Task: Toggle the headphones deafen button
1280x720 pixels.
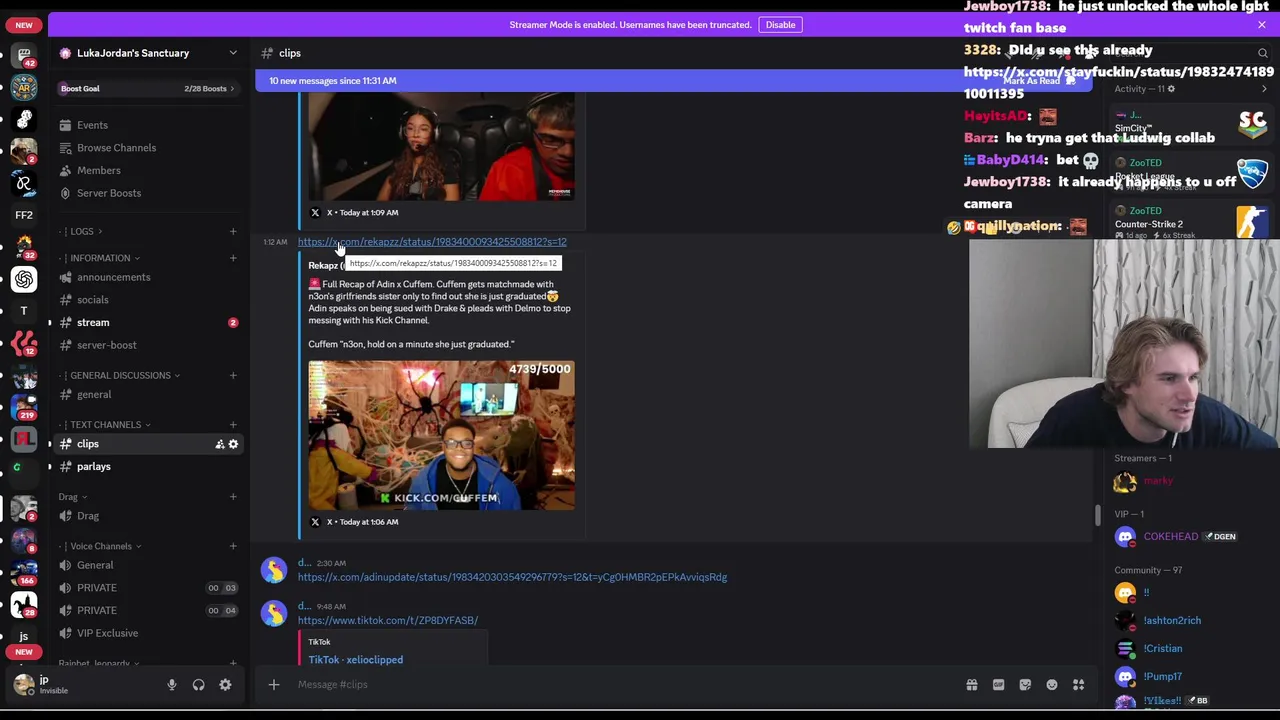Action: point(198,685)
